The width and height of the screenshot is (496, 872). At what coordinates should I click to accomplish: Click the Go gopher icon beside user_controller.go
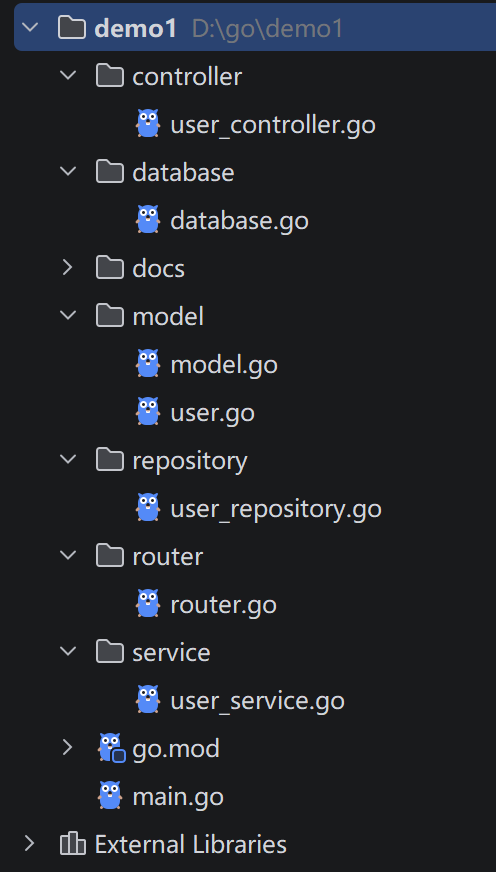[x=148, y=123]
